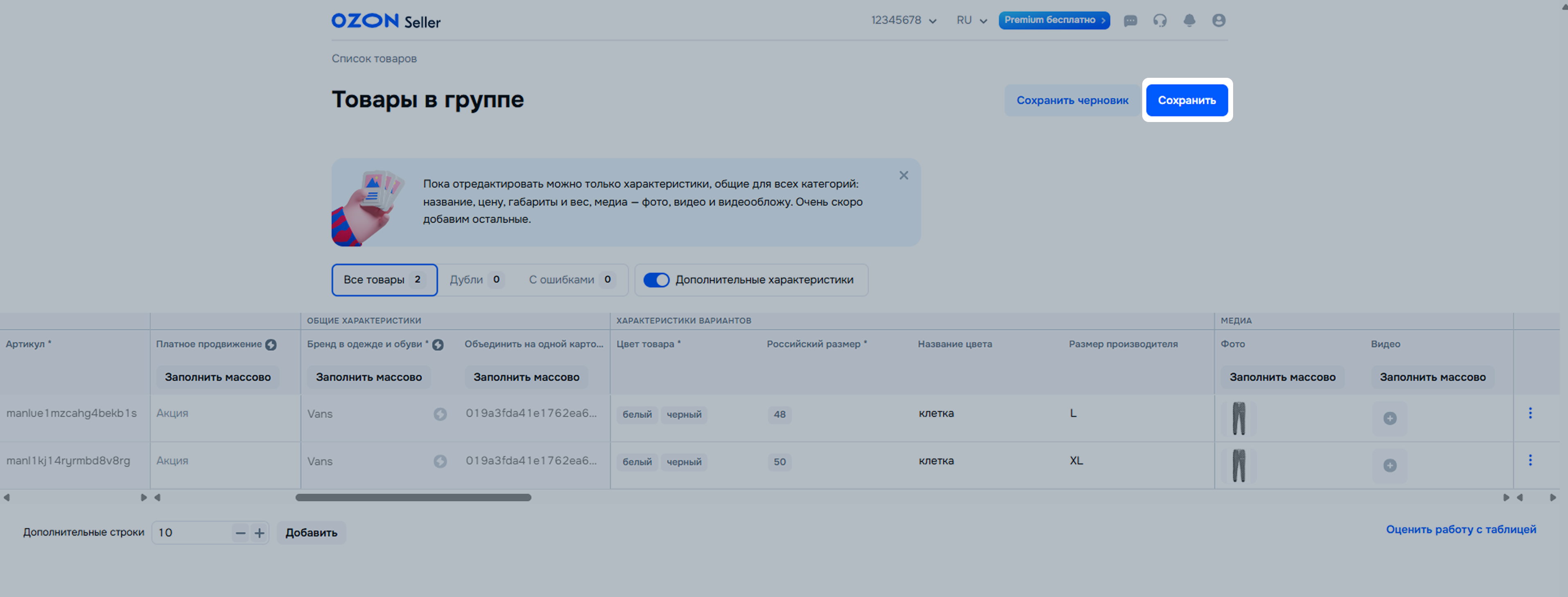
Task: Decrease additional rows with minus stepper
Action: [x=240, y=533]
